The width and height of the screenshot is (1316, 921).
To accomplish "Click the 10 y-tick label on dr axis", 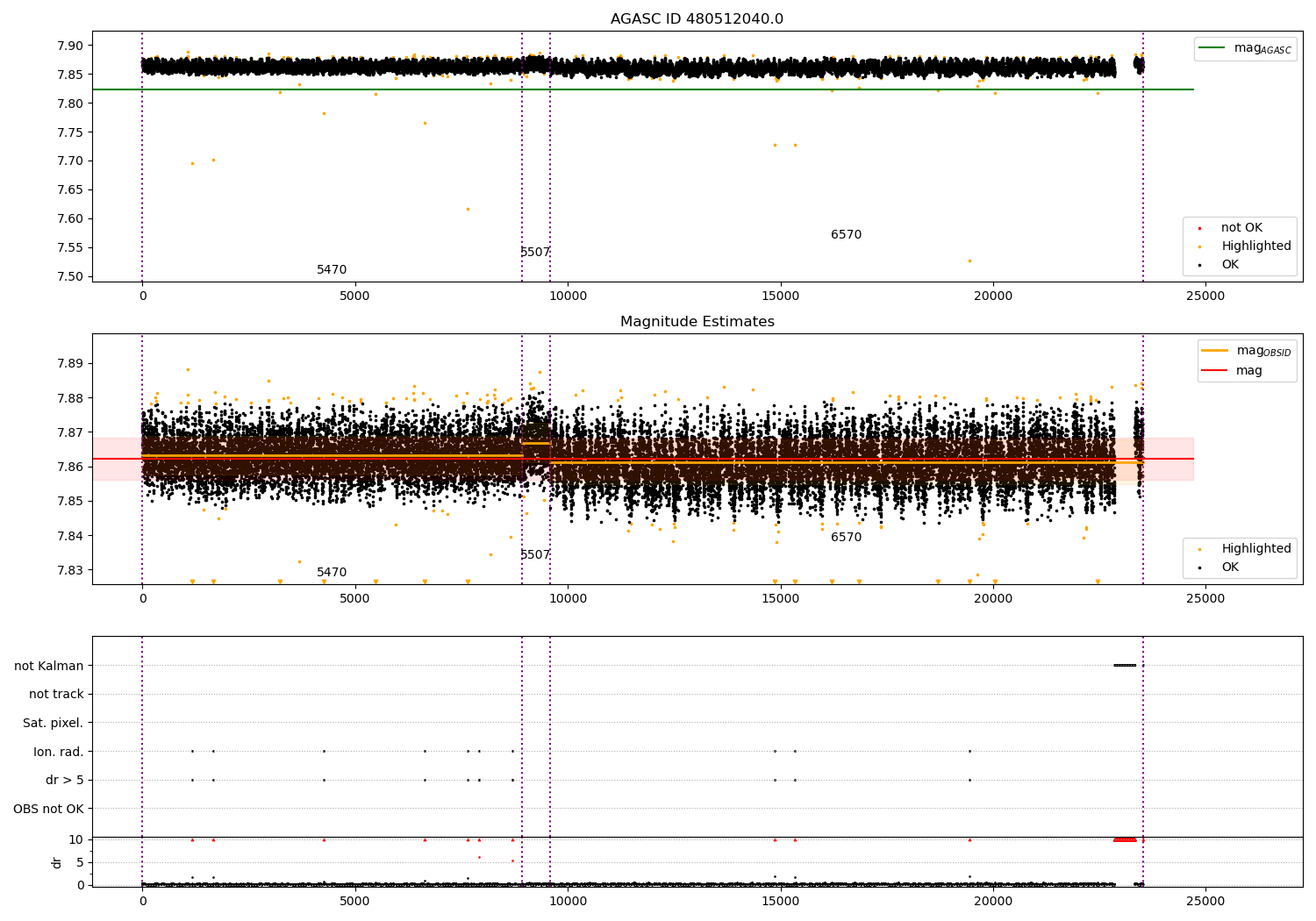I will pyautogui.click(x=76, y=840).
